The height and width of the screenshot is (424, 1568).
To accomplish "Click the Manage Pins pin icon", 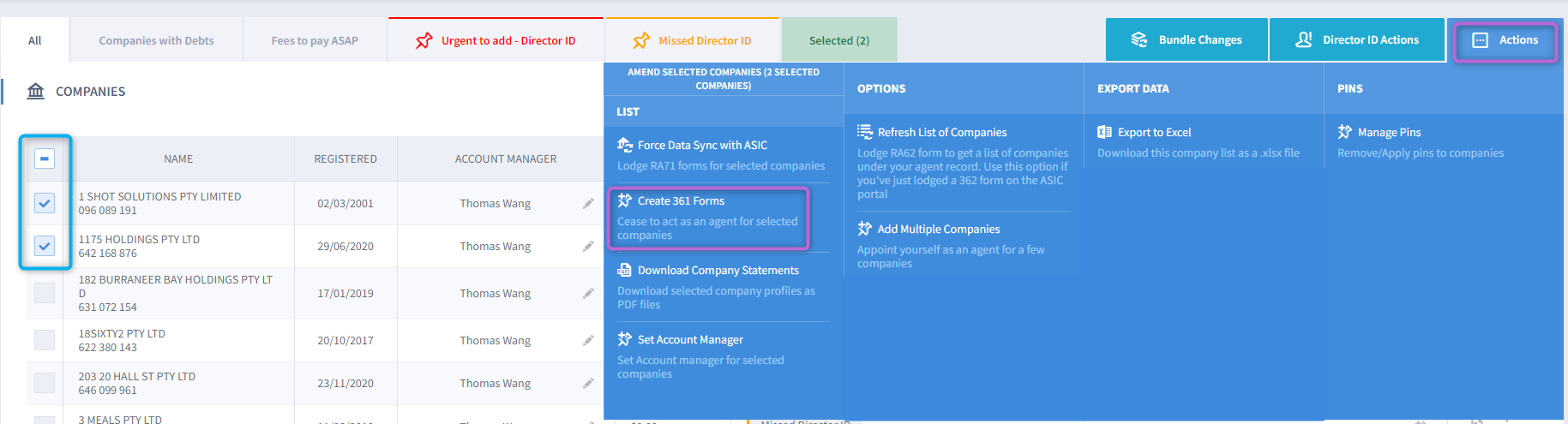I will click(x=1344, y=132).
